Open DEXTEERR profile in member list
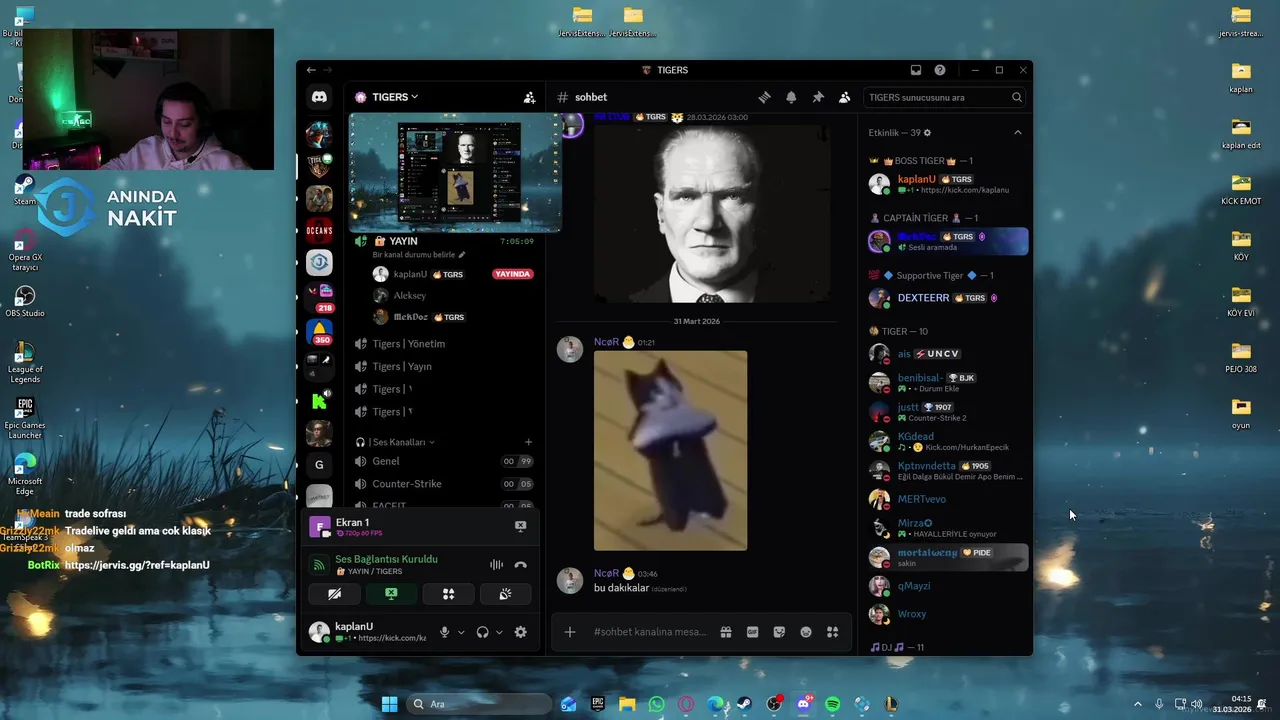 [946, 298]
